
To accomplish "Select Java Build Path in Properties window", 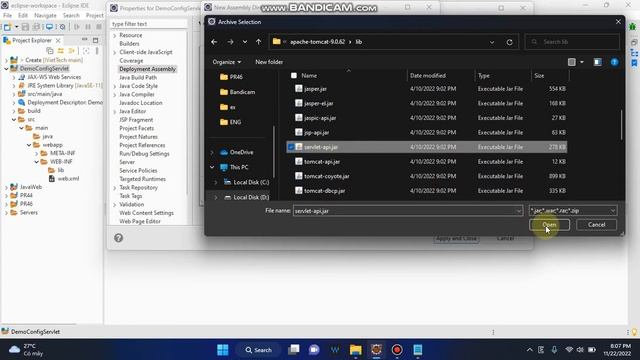I will [x=138, y=78].
